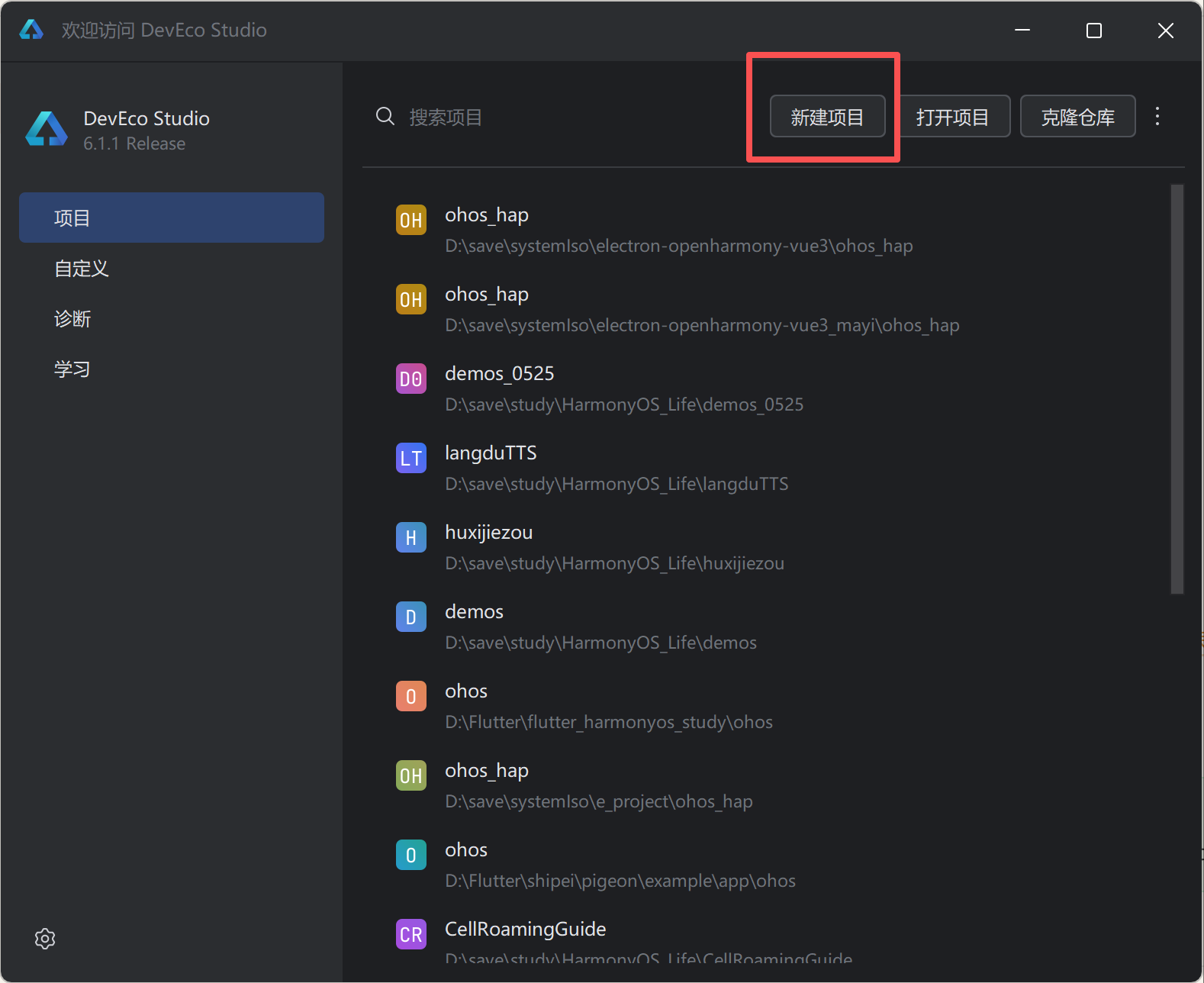This screenshot has width=1204, height=983.
Task: Close the DevEco Studio welcome window
Action: tap(1166, 30)
